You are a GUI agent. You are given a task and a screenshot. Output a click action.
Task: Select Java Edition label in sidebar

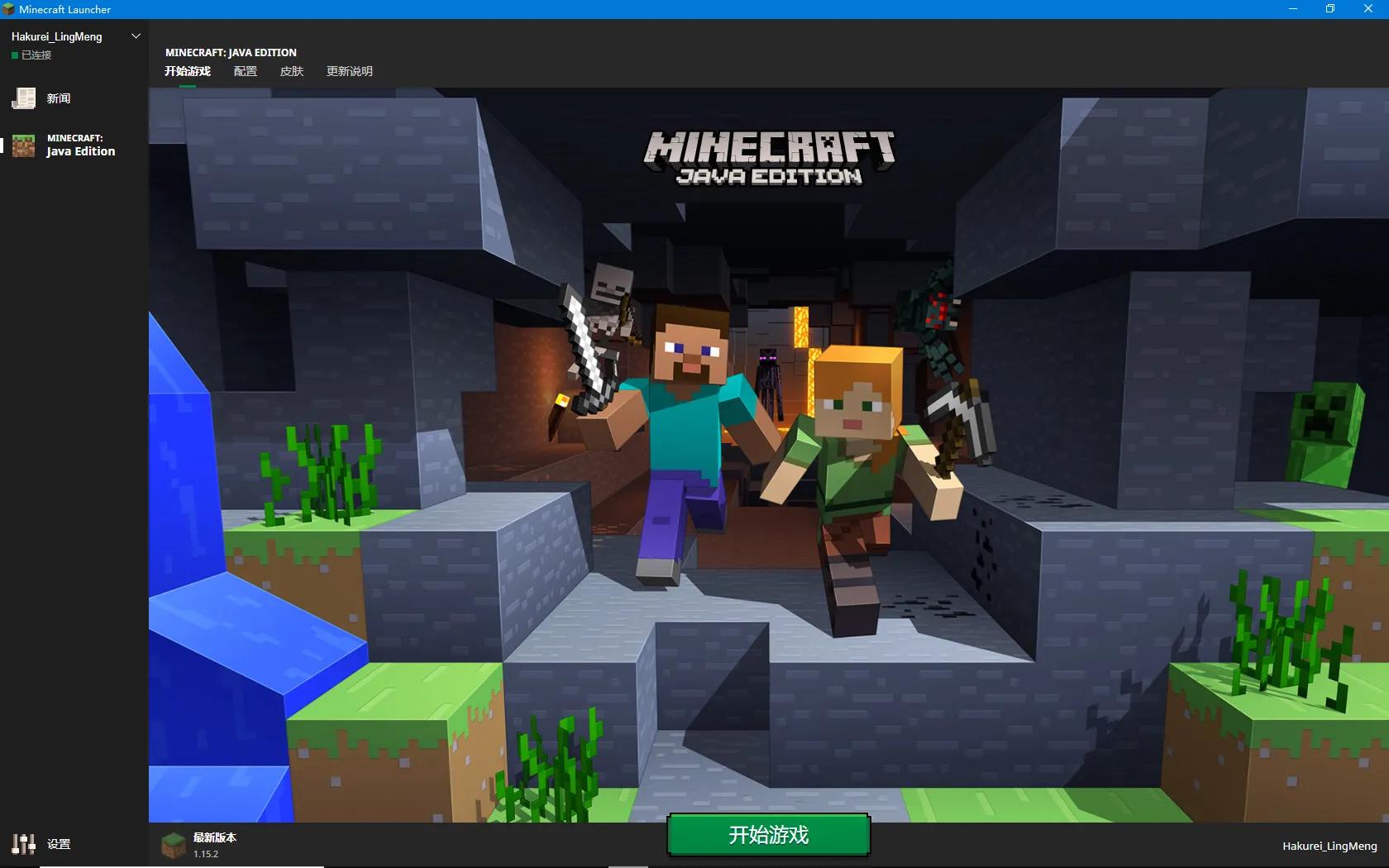81,151
